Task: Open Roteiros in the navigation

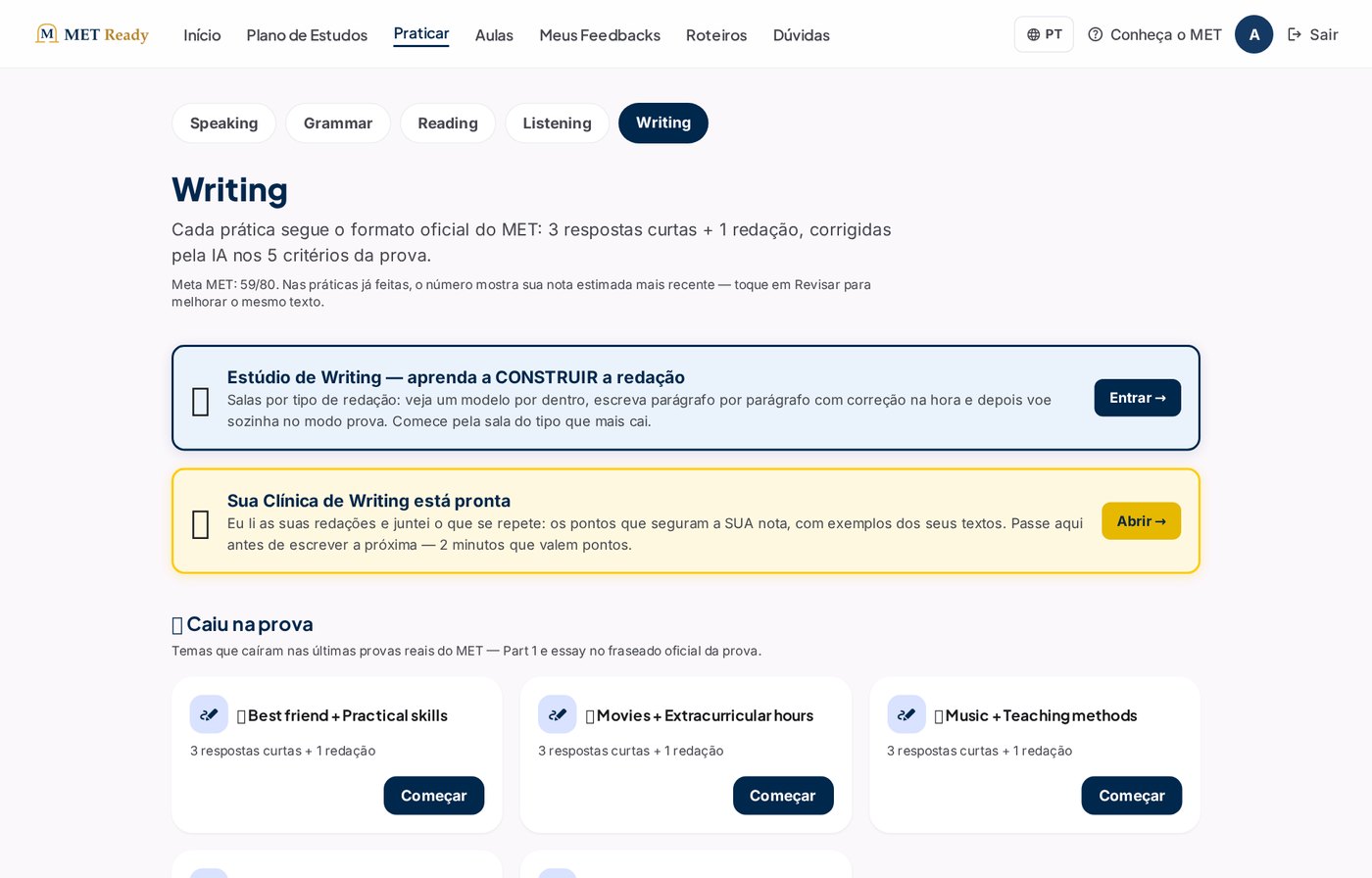Action: (716, 35)
